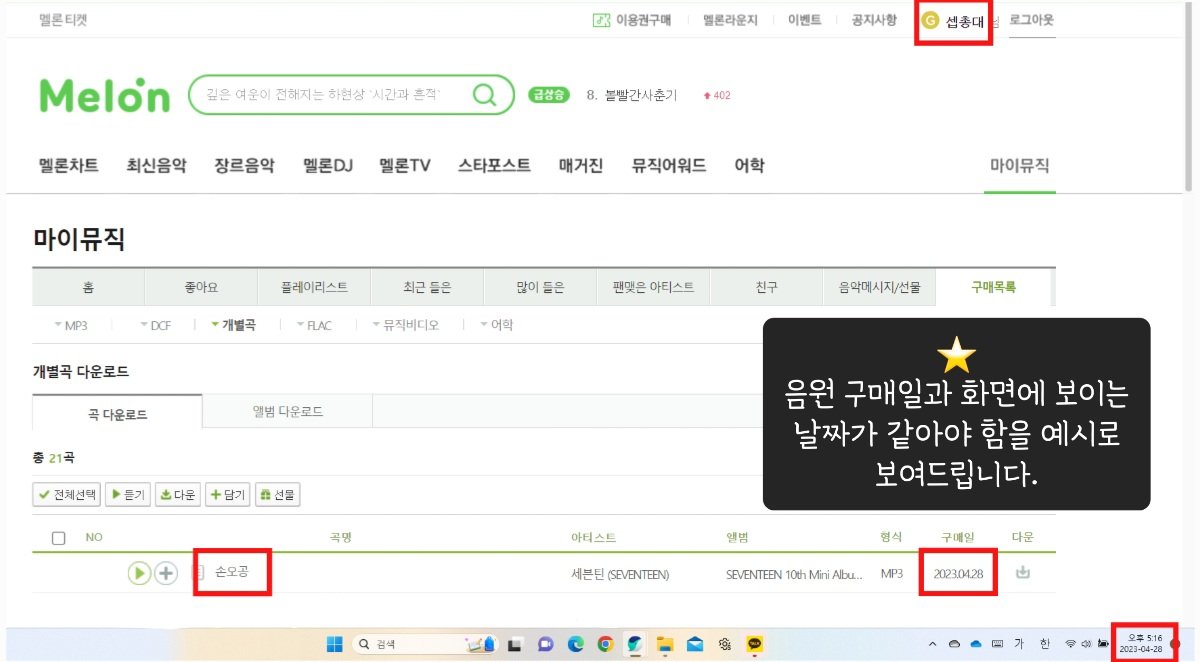This screenshot has height=662, width=1200.
Task: Open 최신음악 in main menu
Action: tap(156, 166)
